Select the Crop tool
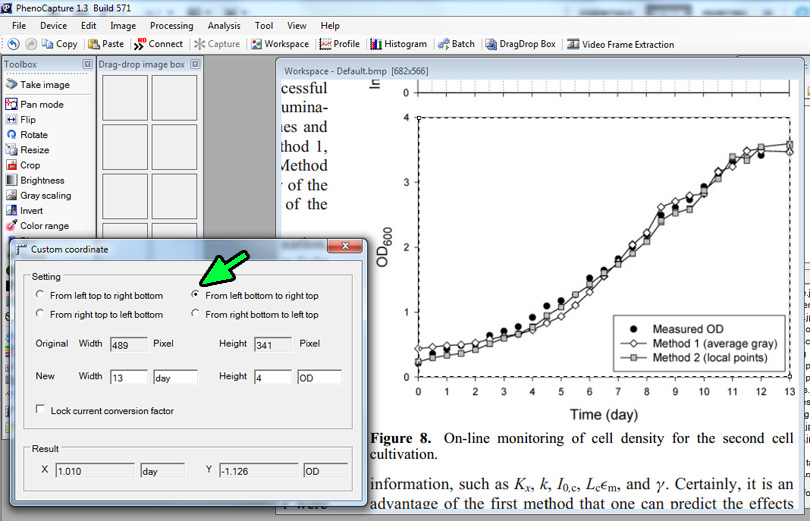 point(29,165)
